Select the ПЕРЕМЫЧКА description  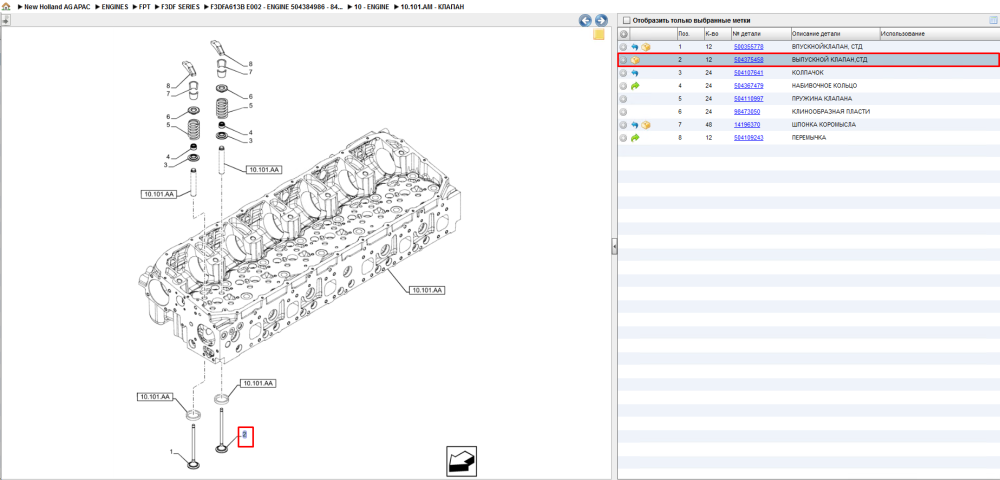click(809, 137)
